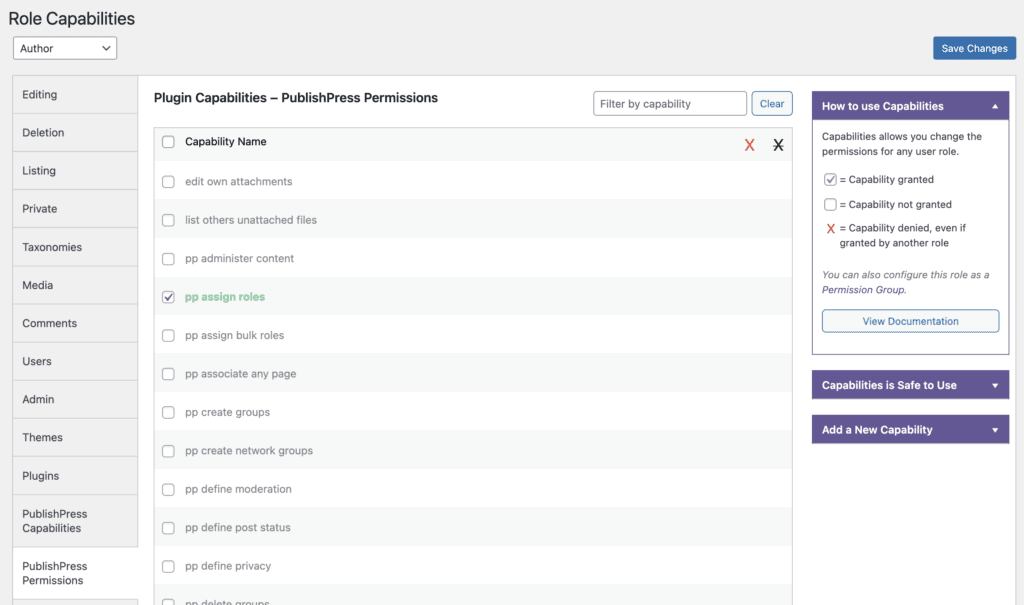Open the View Documentation page
1024x605 pixels.
[909, 320]
